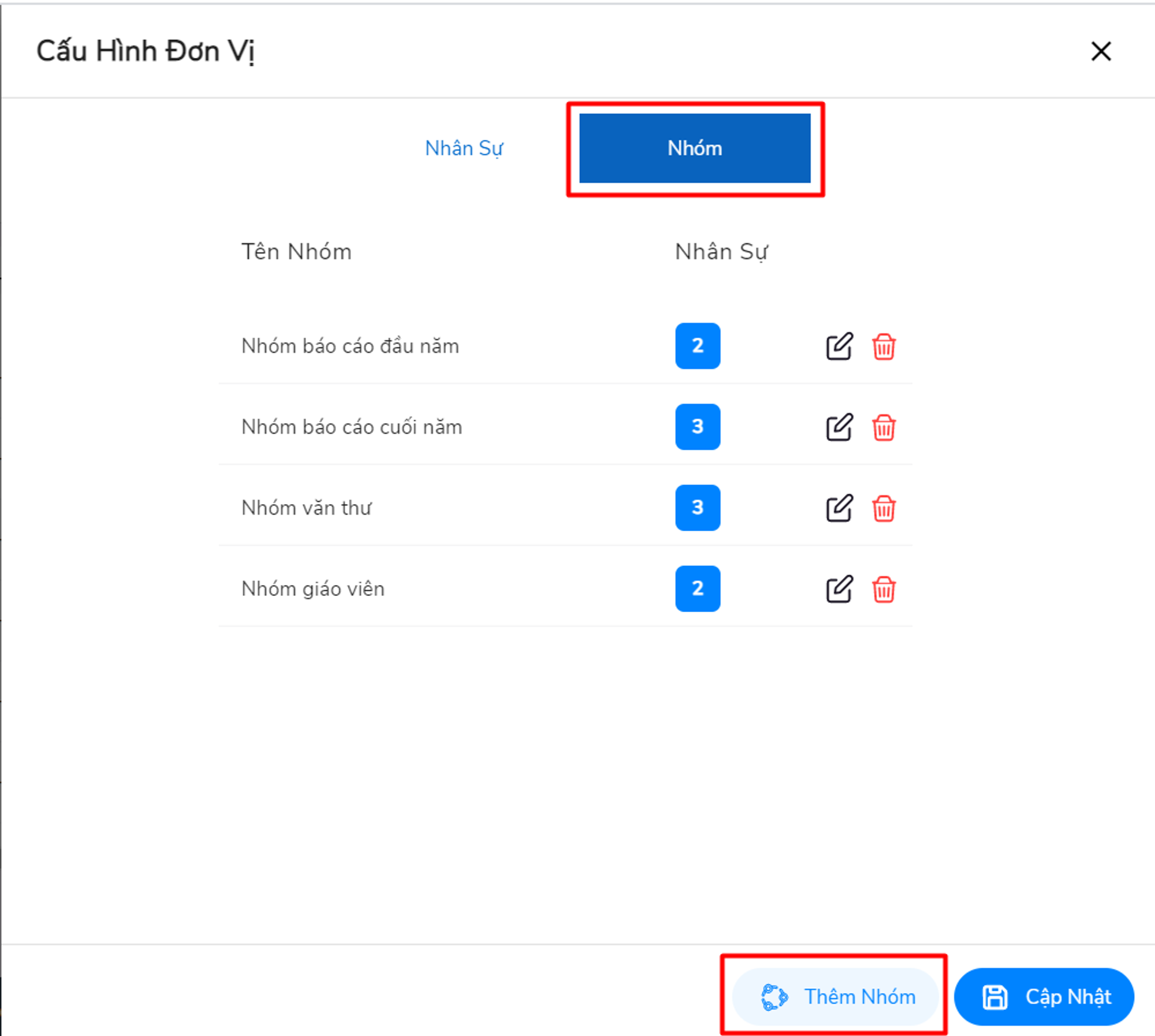
Task: Select the Nhóm tab
Action: click(x=695, y=148)
